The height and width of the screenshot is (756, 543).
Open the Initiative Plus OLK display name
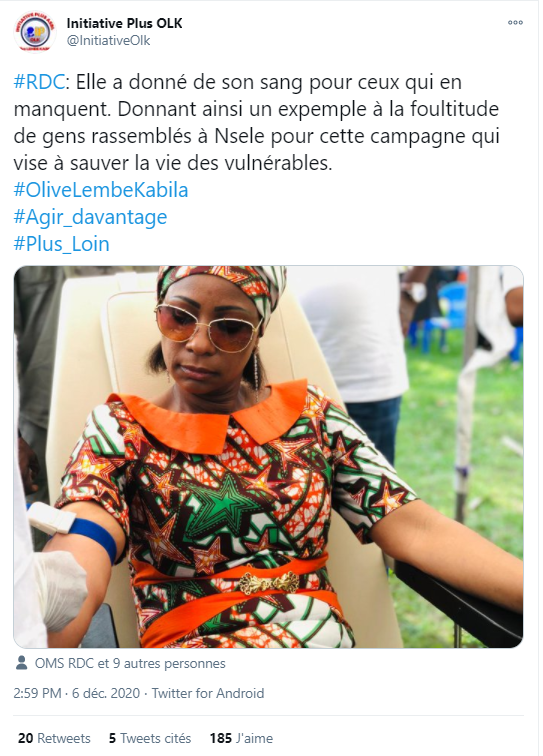click(x=124, y=23)
